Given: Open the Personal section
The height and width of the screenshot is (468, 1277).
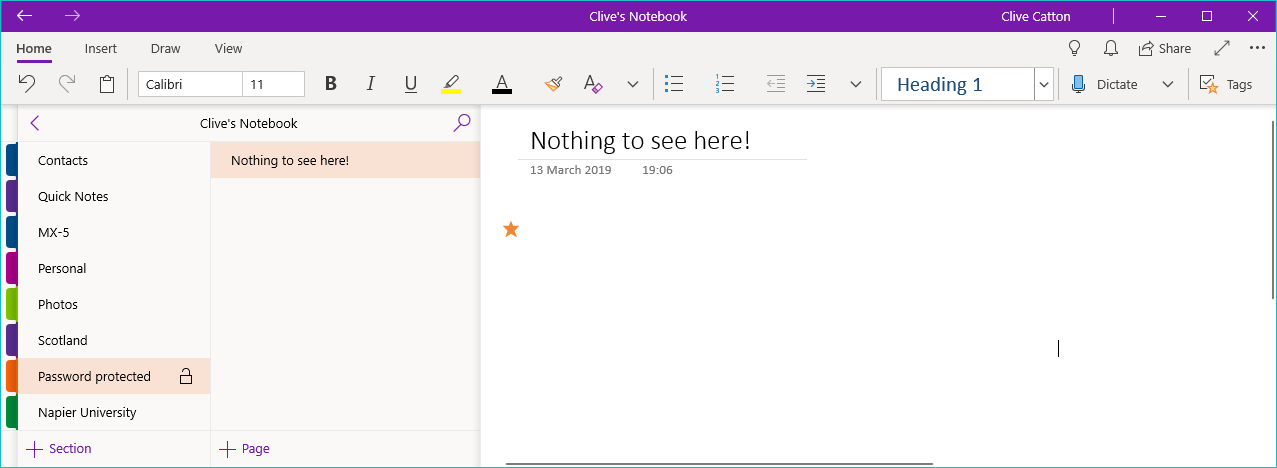Looking at the screenshot, I should pos(114,268).
